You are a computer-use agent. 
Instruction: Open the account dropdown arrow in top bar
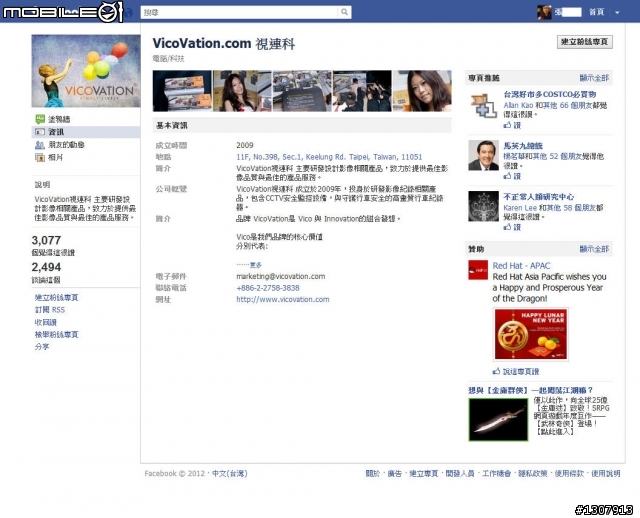tap(617, 13)
